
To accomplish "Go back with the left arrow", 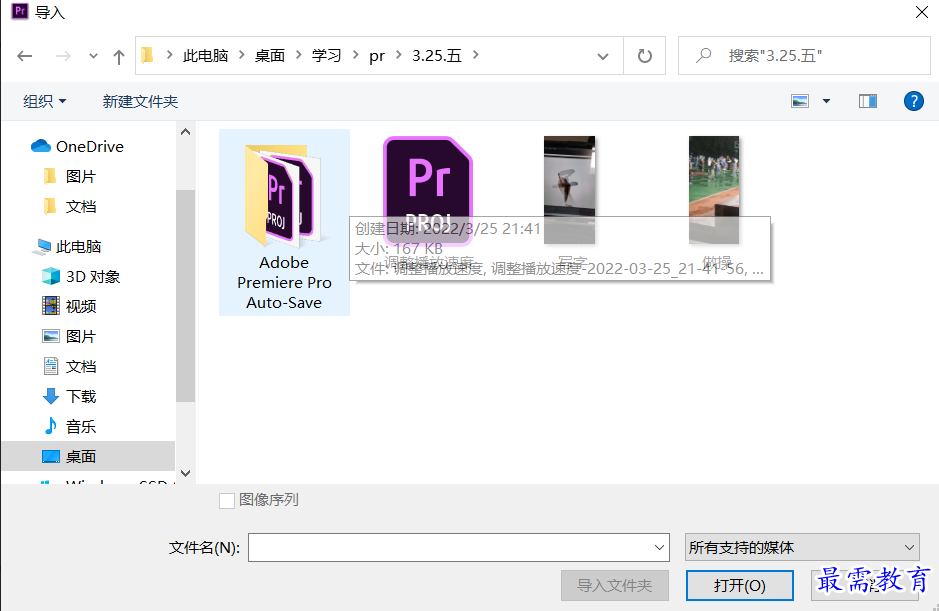I will click(x=25, y=56).
